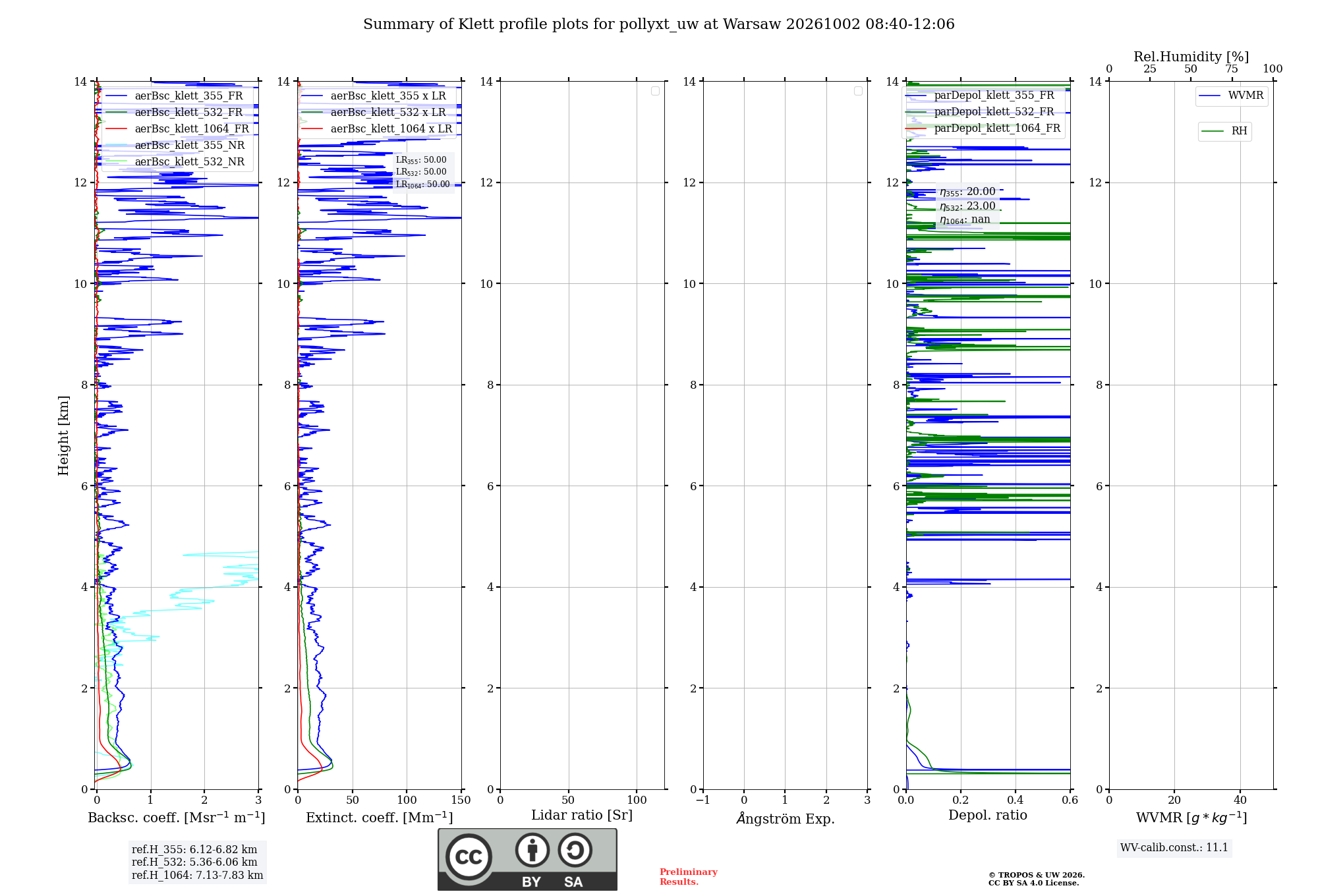Click the ref.H_355: 6.12-6.82 km text

click(x=194, y=850)
